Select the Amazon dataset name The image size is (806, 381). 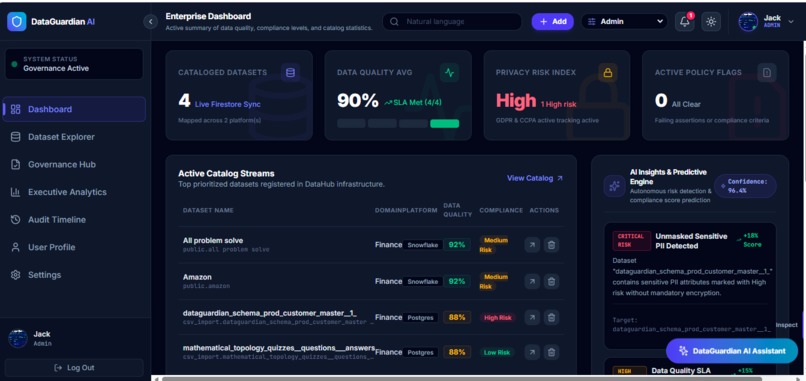pos(197,277)
